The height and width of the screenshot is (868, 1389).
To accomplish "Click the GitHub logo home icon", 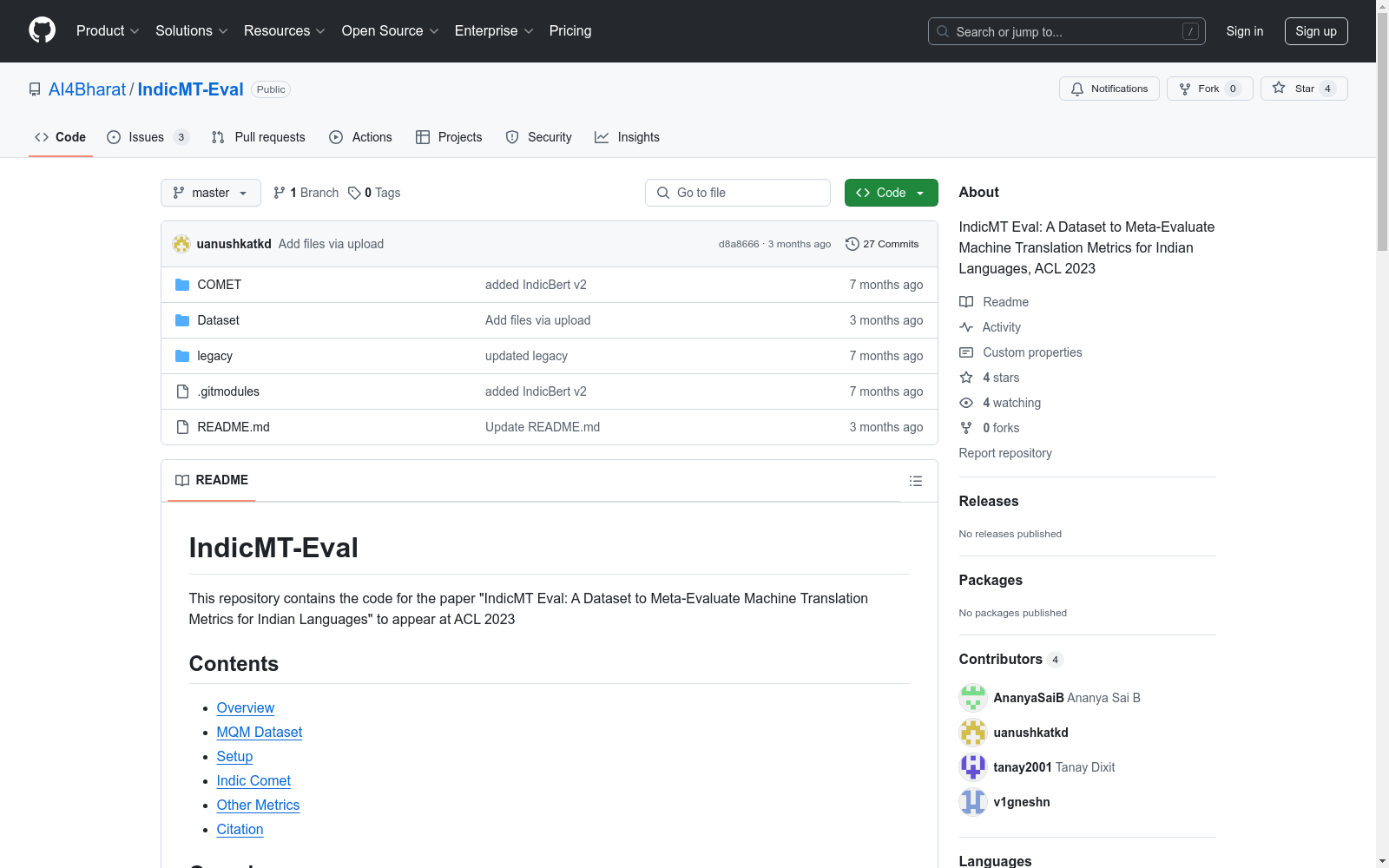I will [42, 30].
